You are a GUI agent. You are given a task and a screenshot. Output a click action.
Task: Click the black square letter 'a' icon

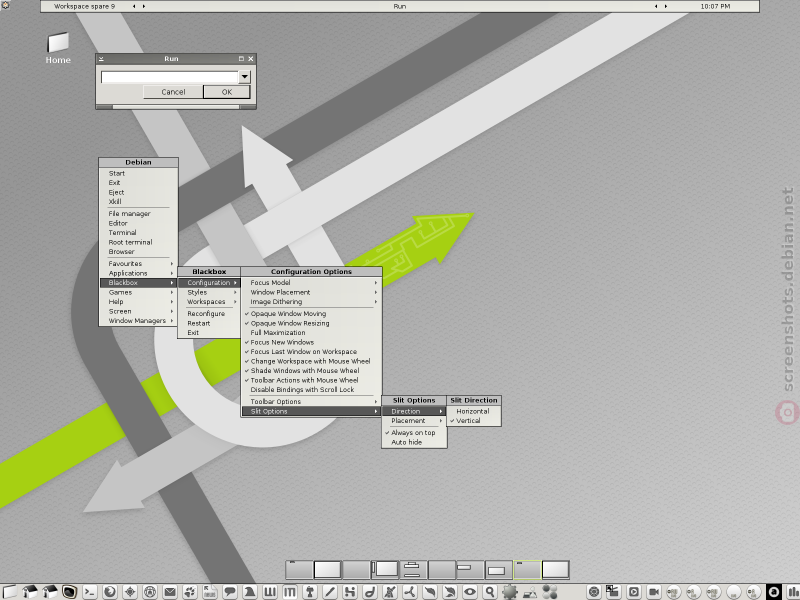click(773, 592)
